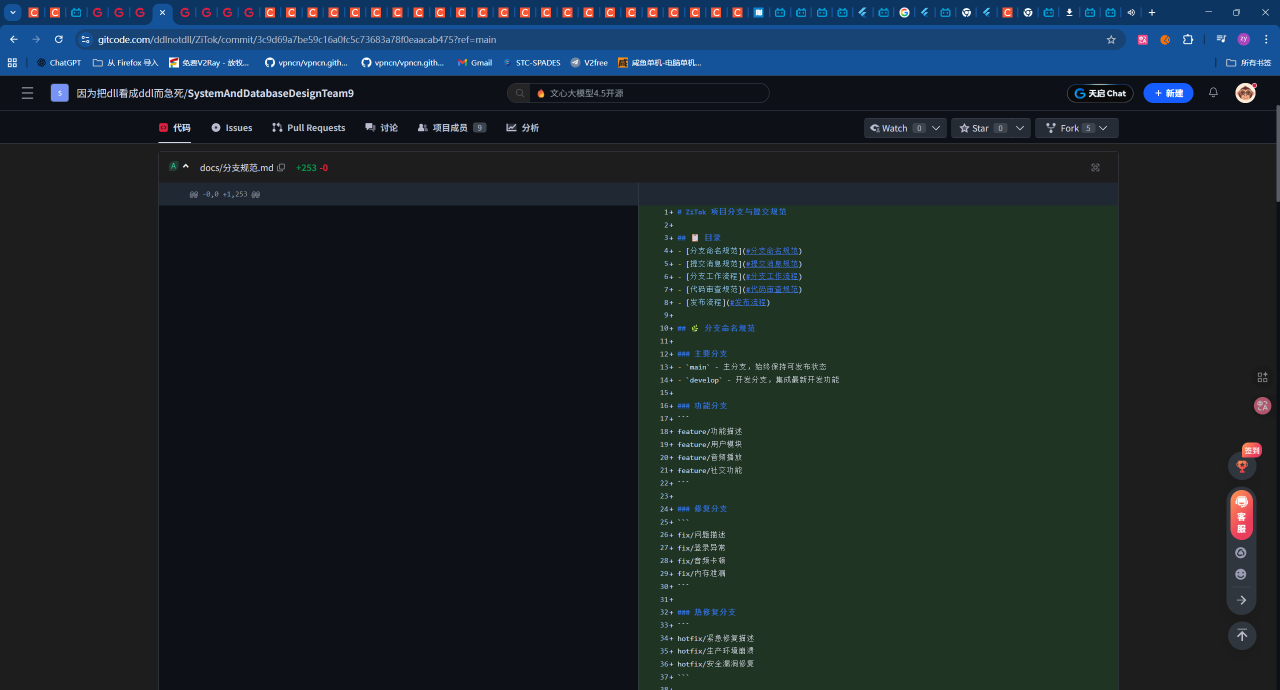Open the 分析 analytics tab
Image resolution: width=1280 pixels, height=690 pixels.
tap(522, 128)
